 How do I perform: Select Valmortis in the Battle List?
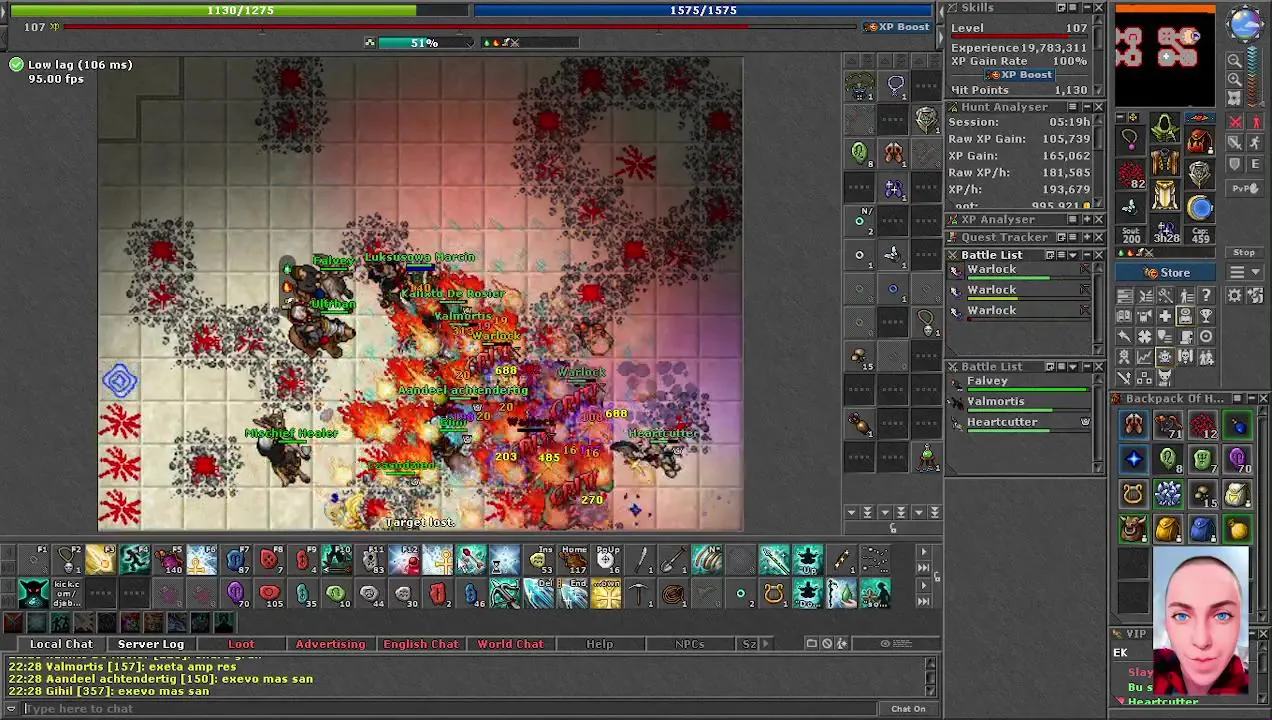[x=1021, y=403]
